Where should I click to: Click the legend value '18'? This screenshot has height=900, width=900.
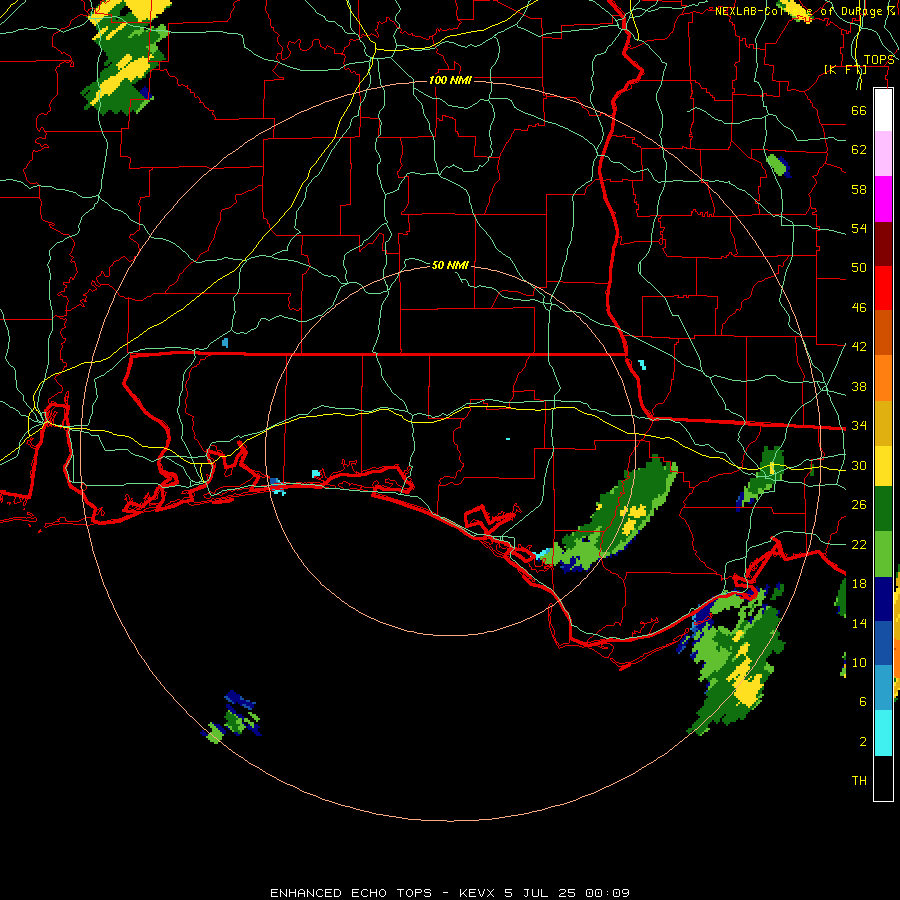[859, 584]
